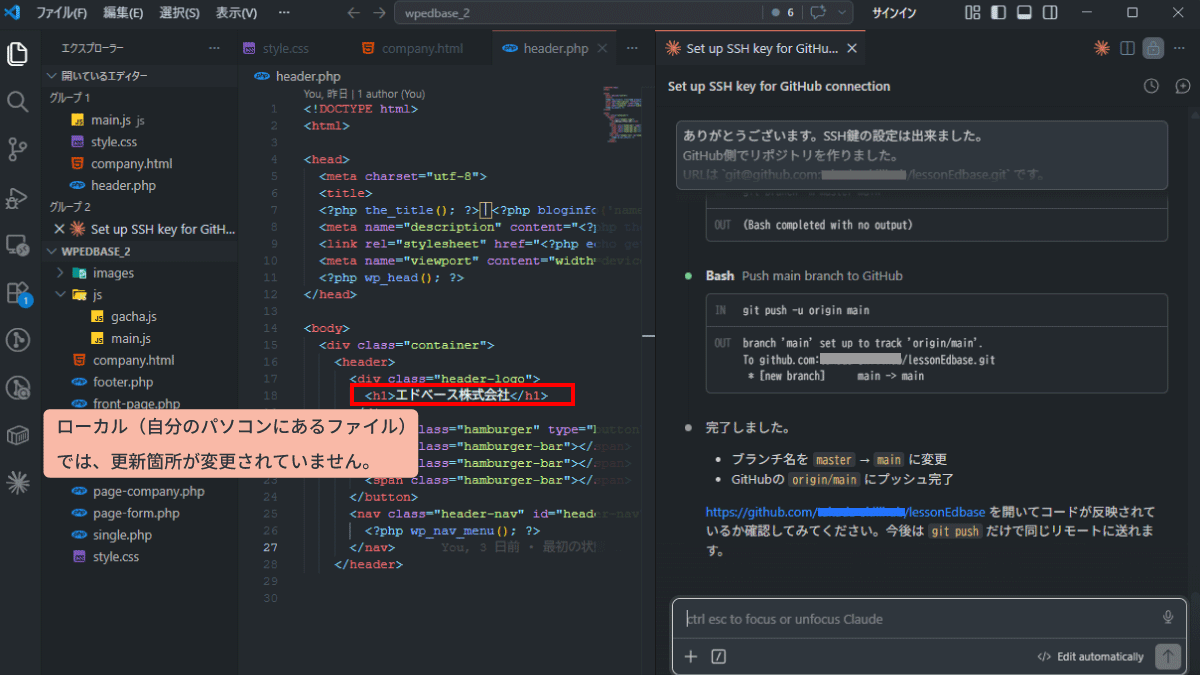The image size is (1200, 675).
Task: Open the Explorer view in activity bar
Action: [17, 53]
